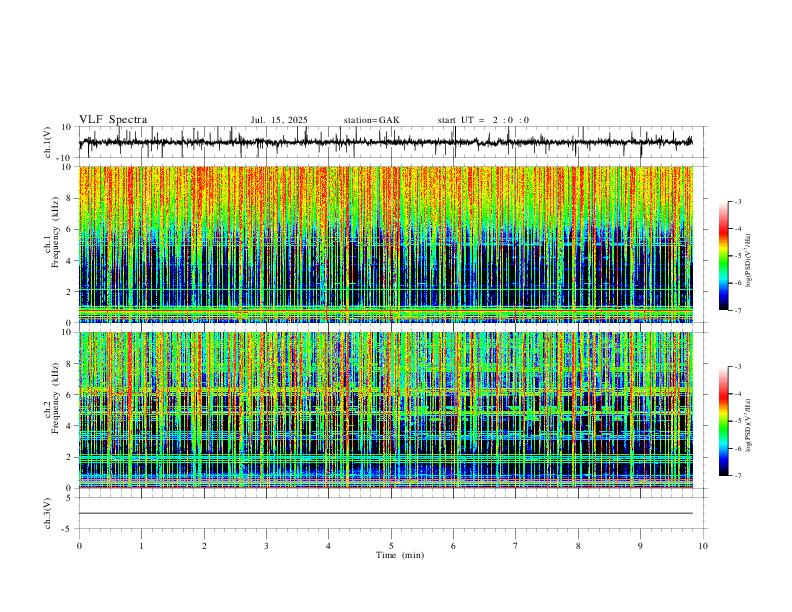The width and height of the screenshot is (792, 612).
Task: Click the upper 'log(PSD)(V²/Hz)' color bar title
Action: click(x=749, y=261)
